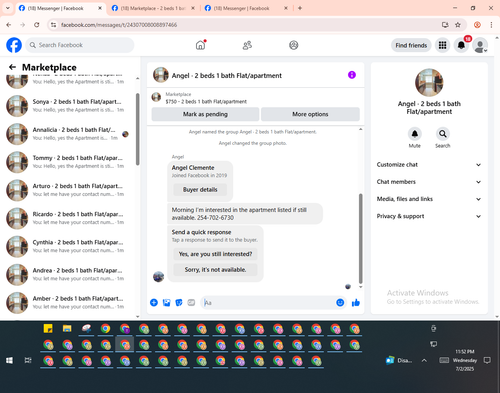Open the account profile avatar menu
The height and width of the screenshot is (393, 500).
[480, 45]
